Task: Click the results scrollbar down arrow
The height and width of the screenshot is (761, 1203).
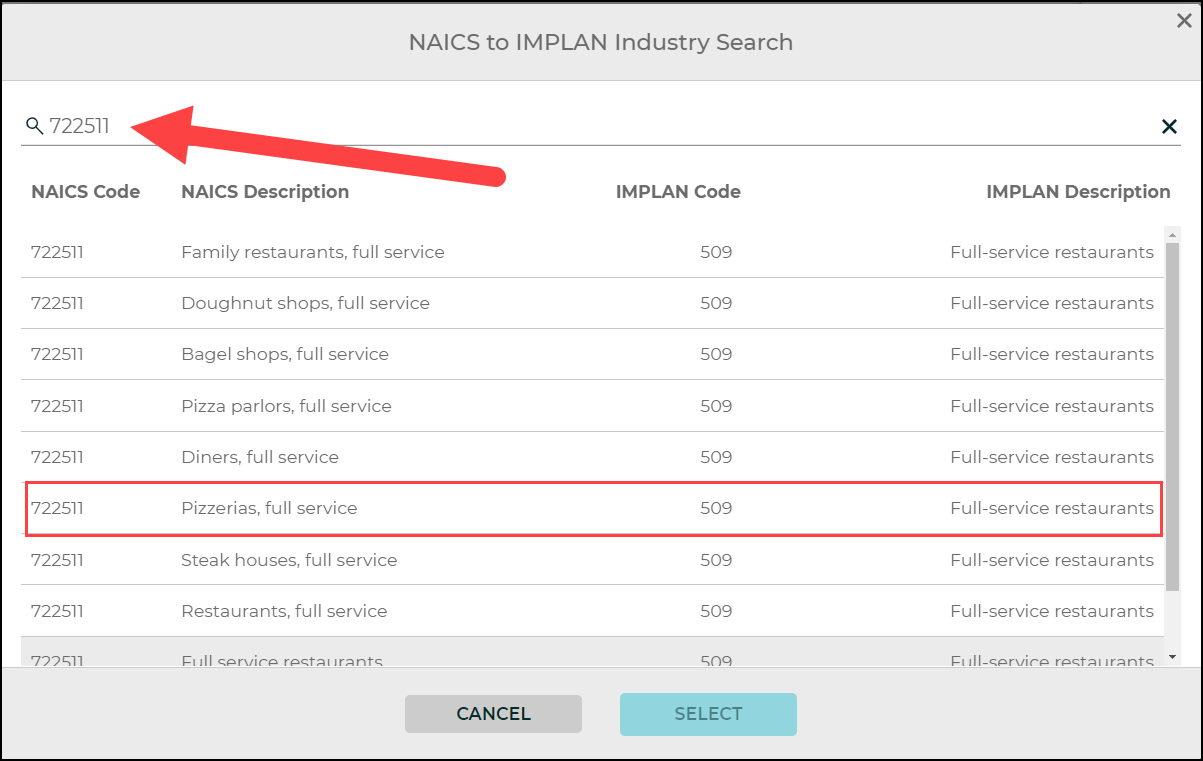Action: [x=1172, y=657]
